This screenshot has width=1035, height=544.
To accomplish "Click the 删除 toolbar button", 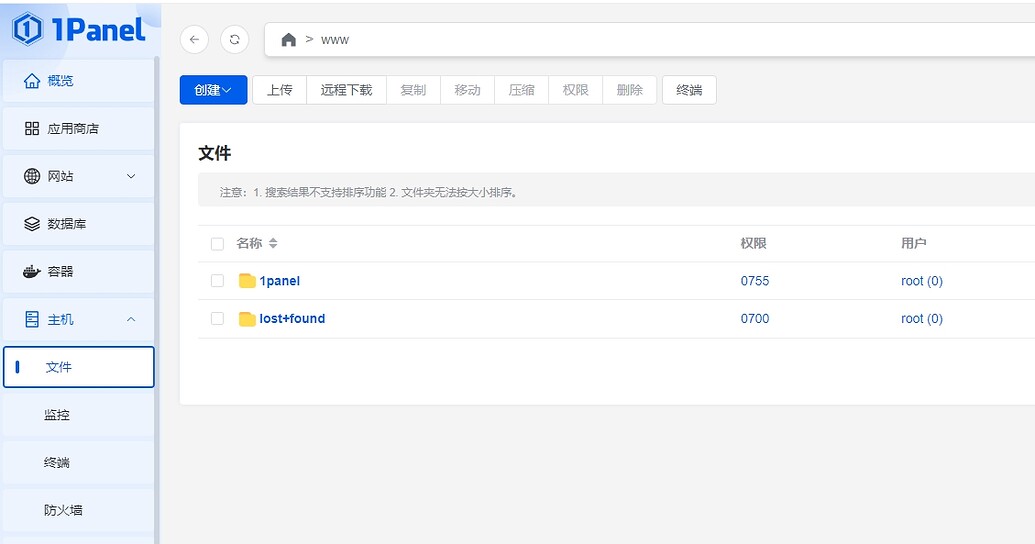I will pos(630,90).
